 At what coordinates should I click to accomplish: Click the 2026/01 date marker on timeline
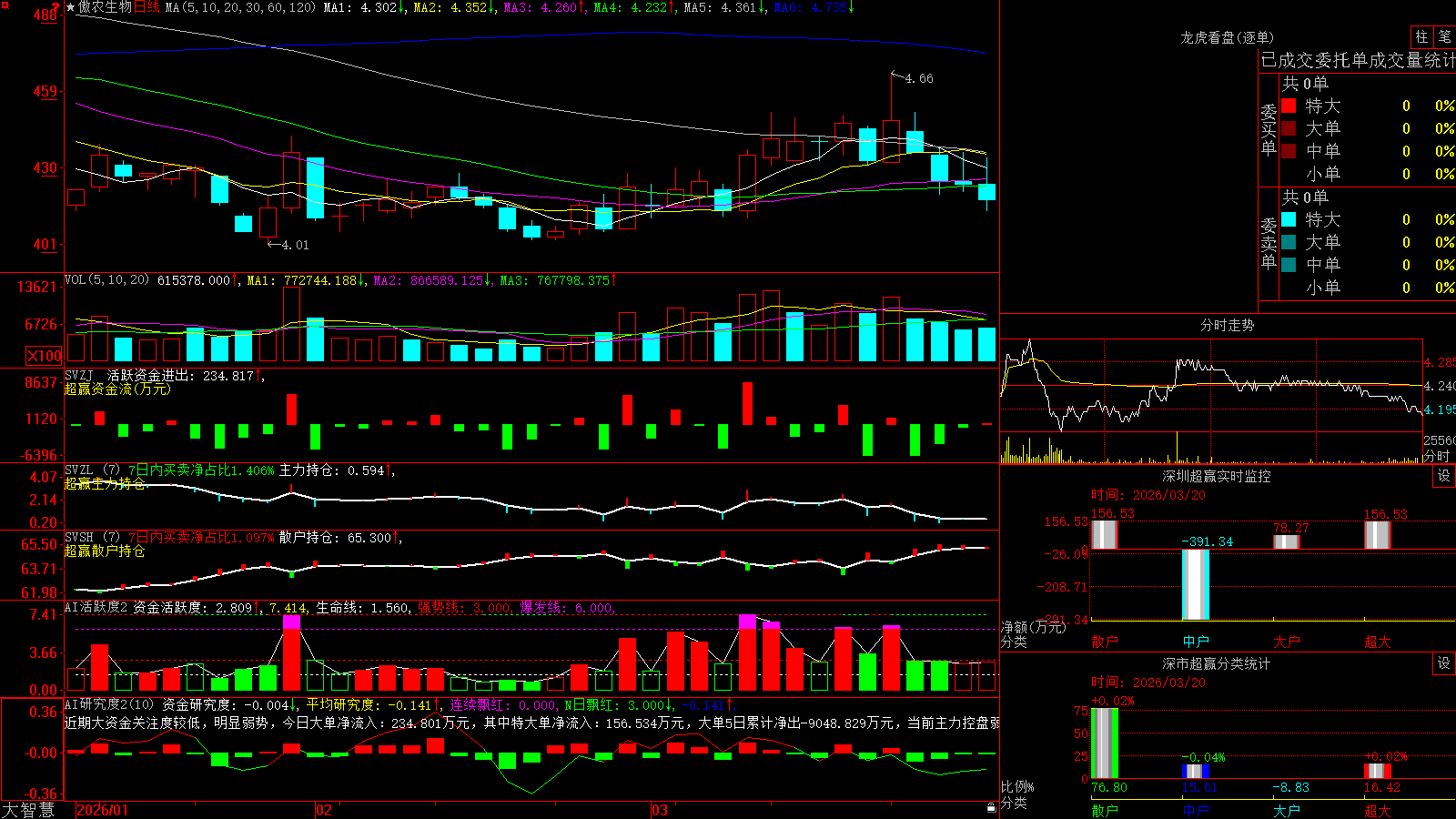103,810
